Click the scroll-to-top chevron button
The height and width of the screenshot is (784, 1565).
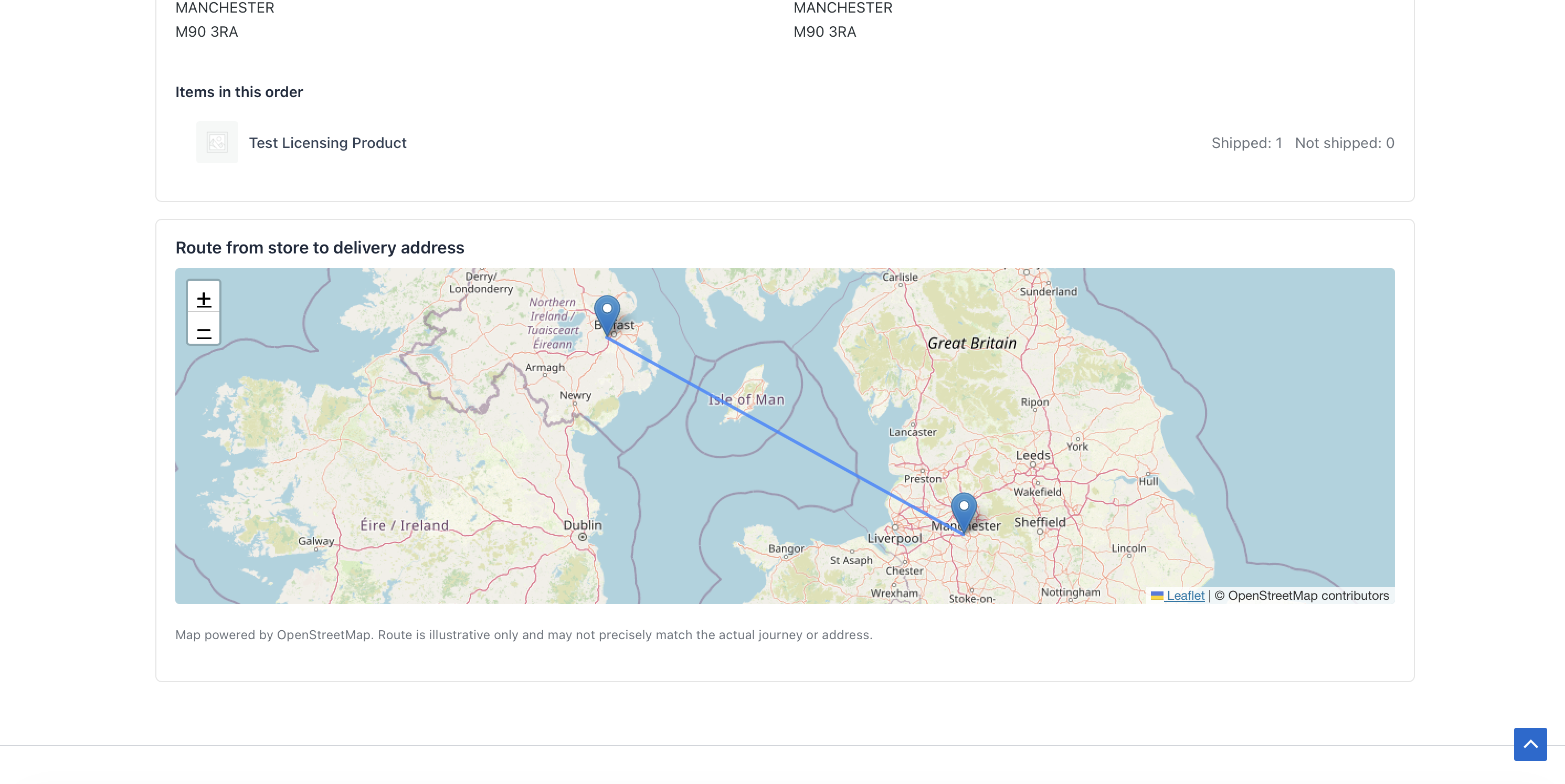[x=1530, y=743]
